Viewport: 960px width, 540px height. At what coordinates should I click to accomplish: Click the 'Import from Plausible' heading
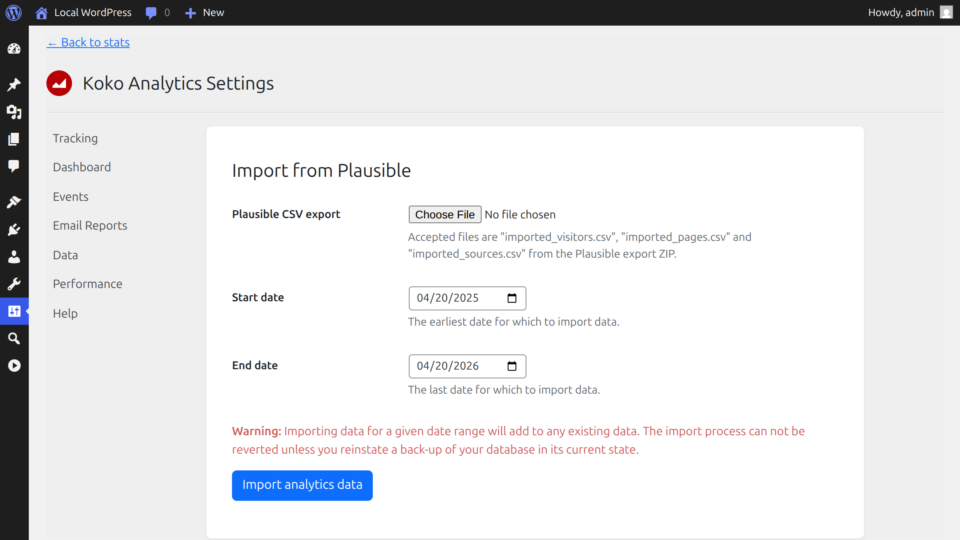click(x=321, y=170)
